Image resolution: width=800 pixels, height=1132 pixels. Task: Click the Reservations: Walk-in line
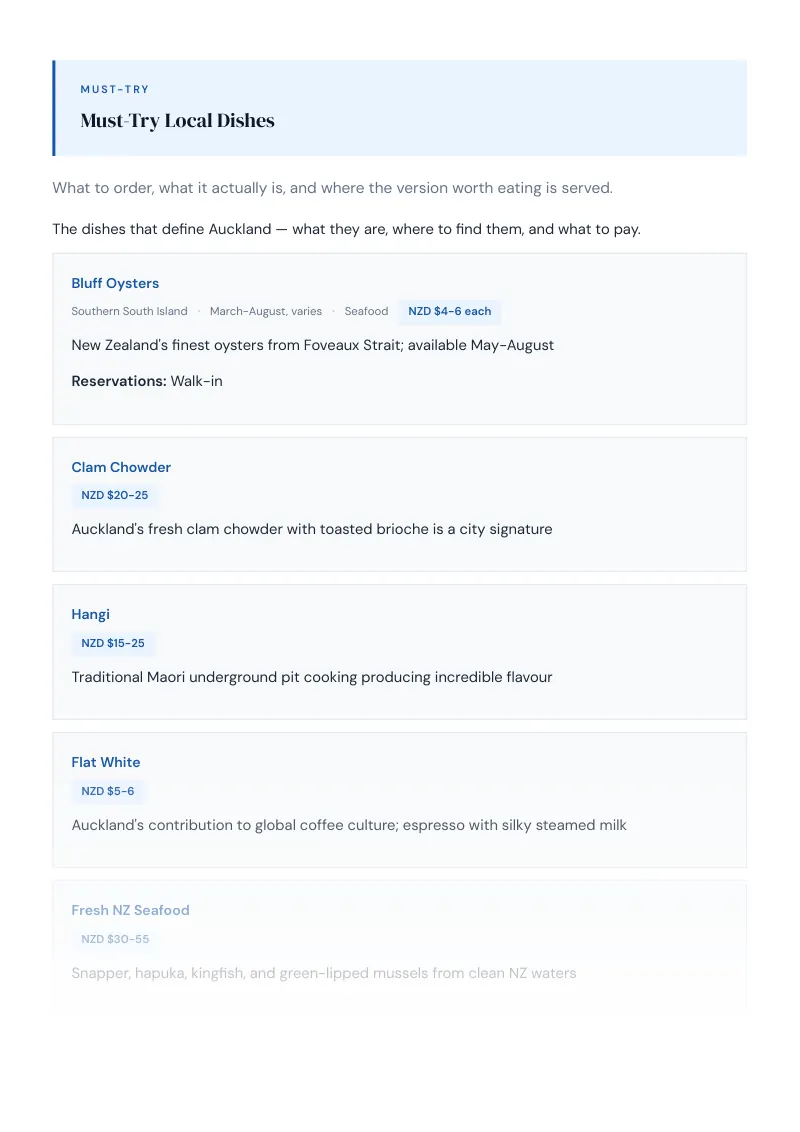click(147, 381)
